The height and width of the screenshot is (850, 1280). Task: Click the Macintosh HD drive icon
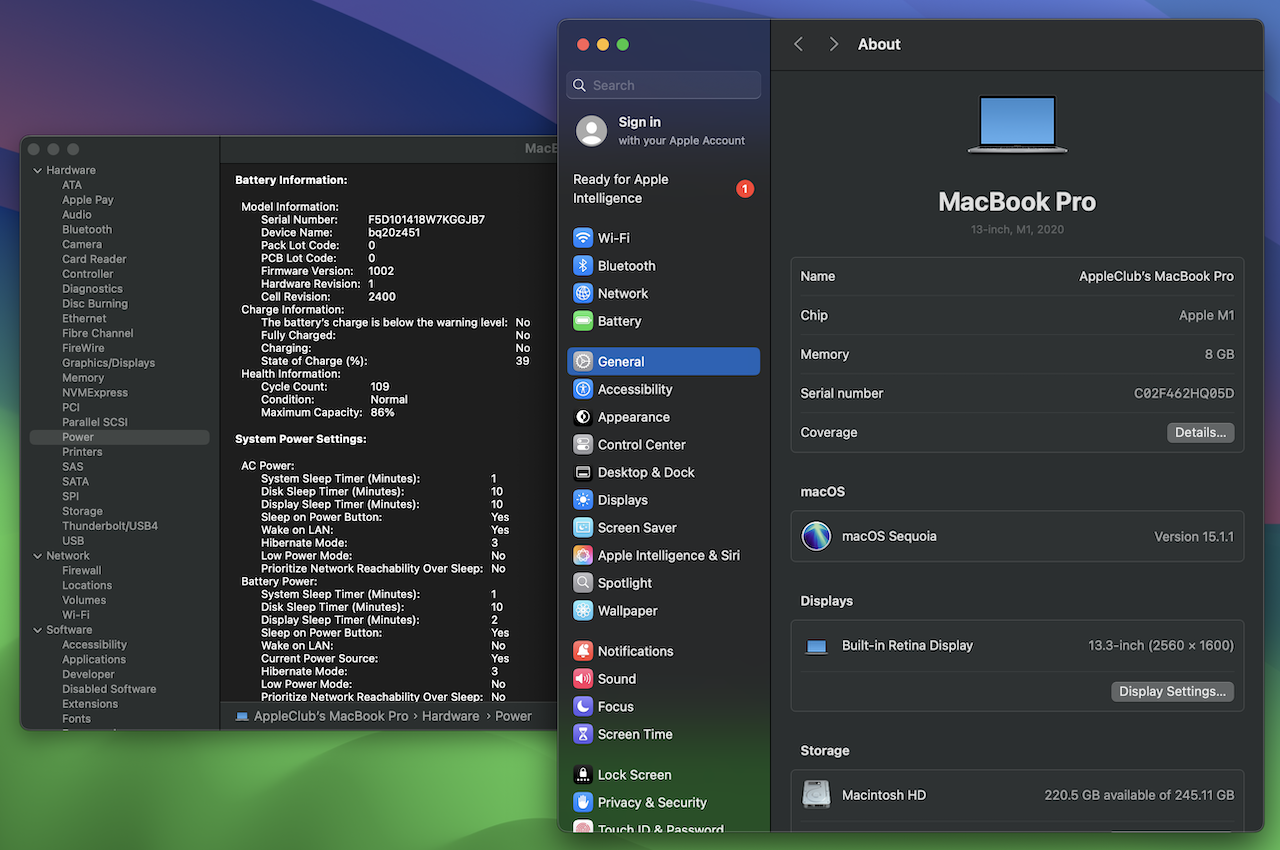coord(816,795)
